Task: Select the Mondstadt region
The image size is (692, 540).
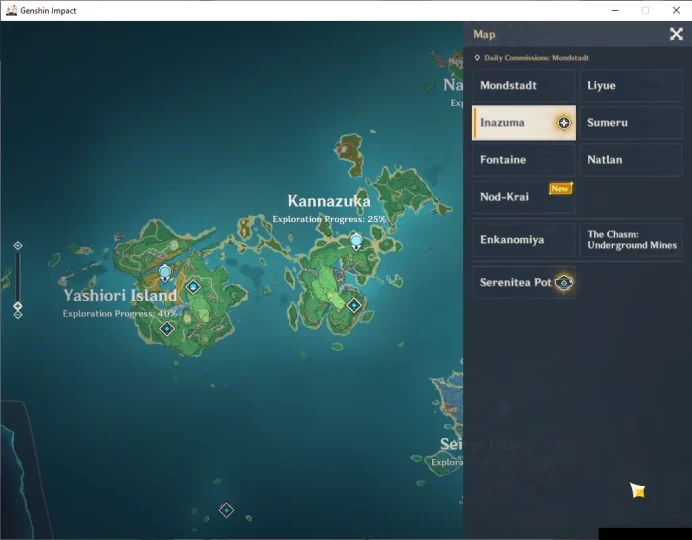Action: [524, 86]
